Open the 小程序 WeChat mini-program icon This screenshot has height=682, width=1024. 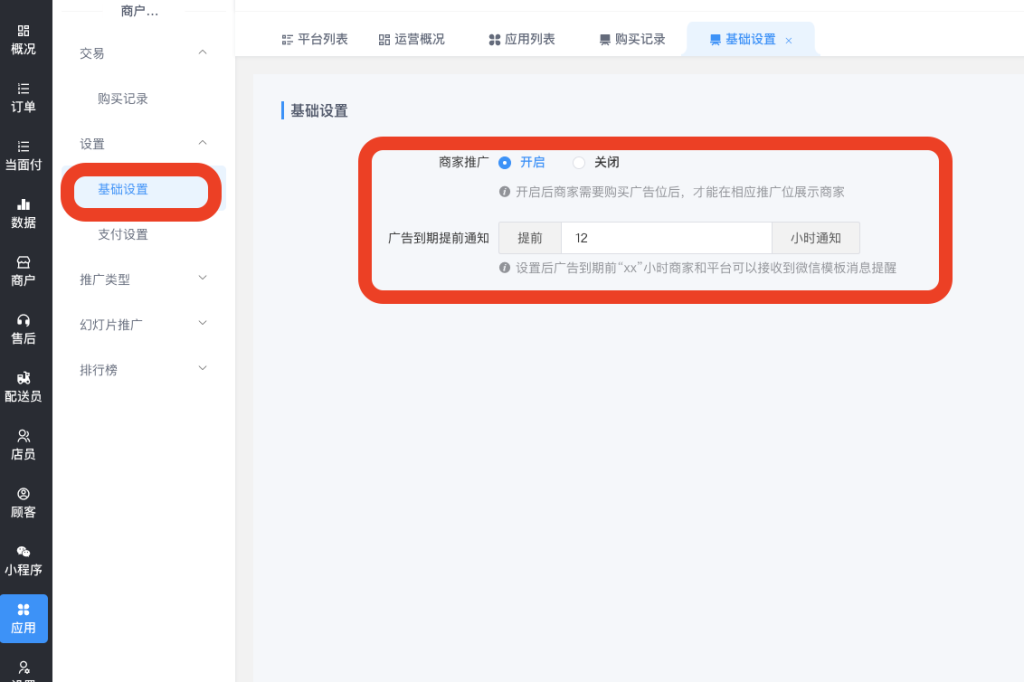point(23,552)
